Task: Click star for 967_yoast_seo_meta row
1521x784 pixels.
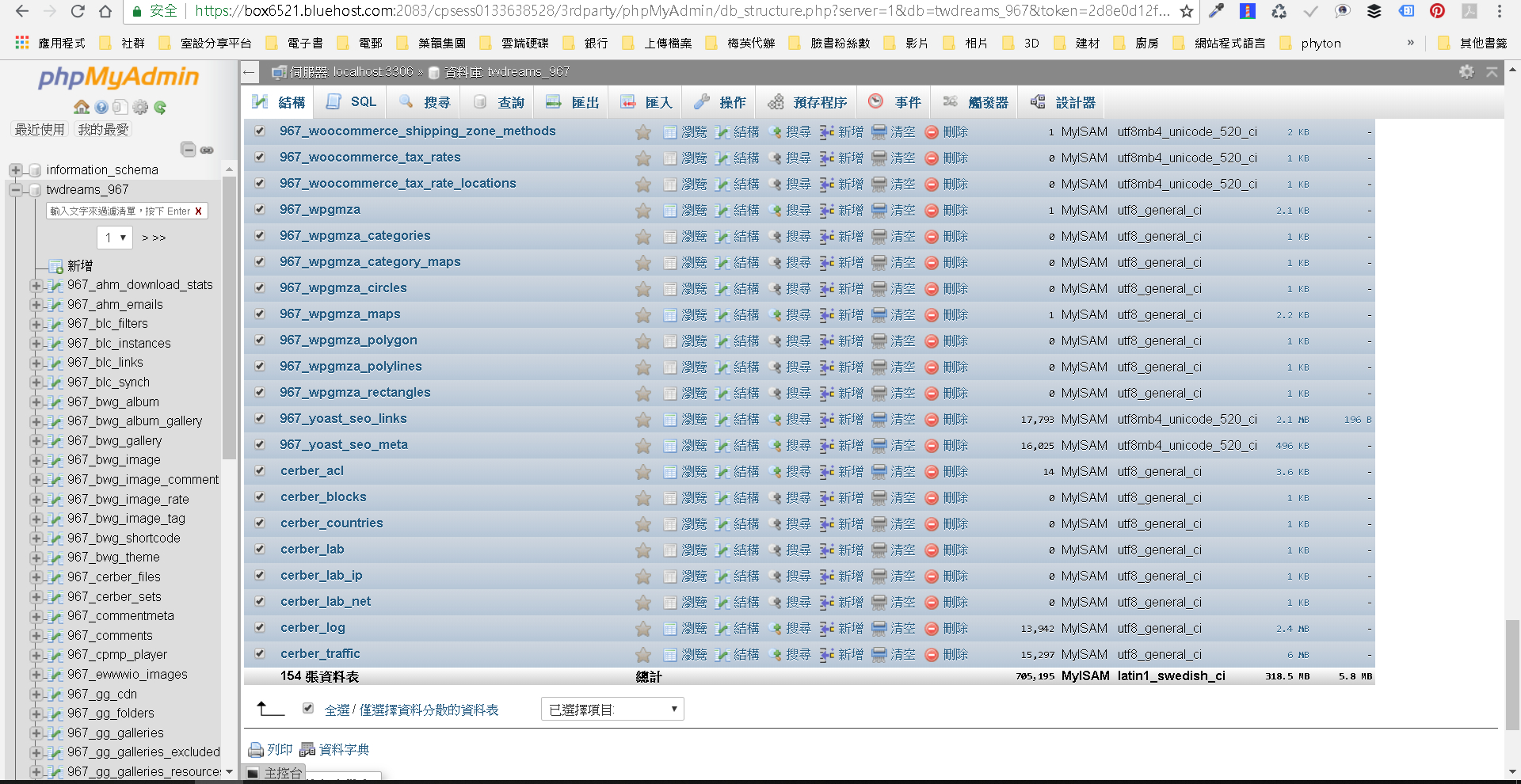Action: click(643, 446)
